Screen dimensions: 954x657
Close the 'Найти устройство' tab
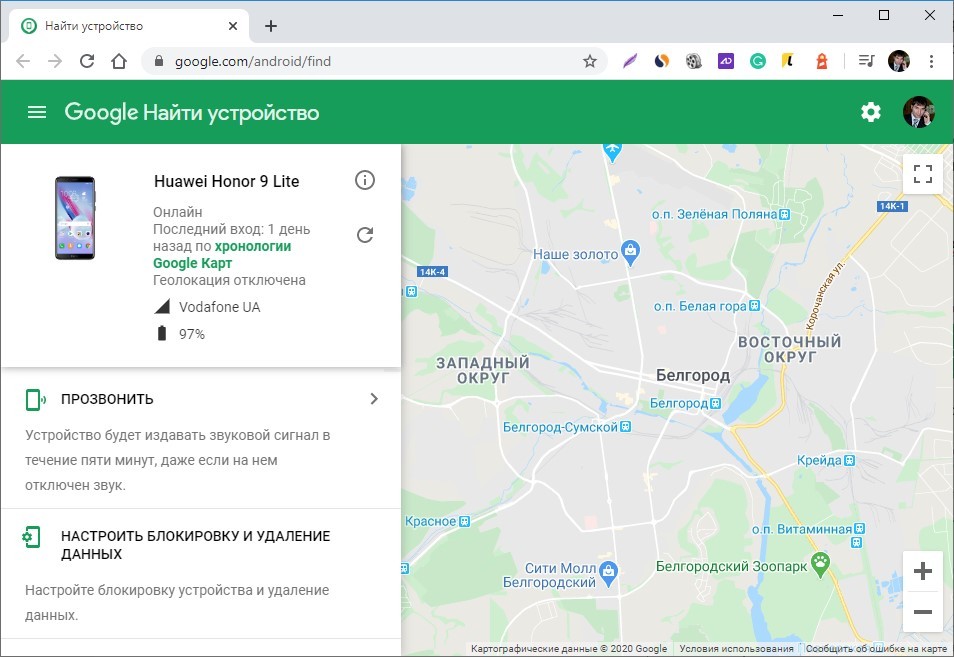(233, 26)
